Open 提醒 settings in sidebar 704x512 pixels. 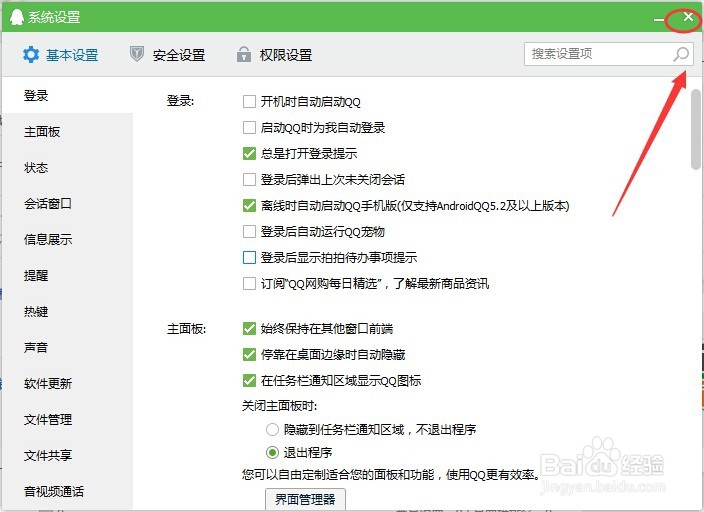(68, 275)
